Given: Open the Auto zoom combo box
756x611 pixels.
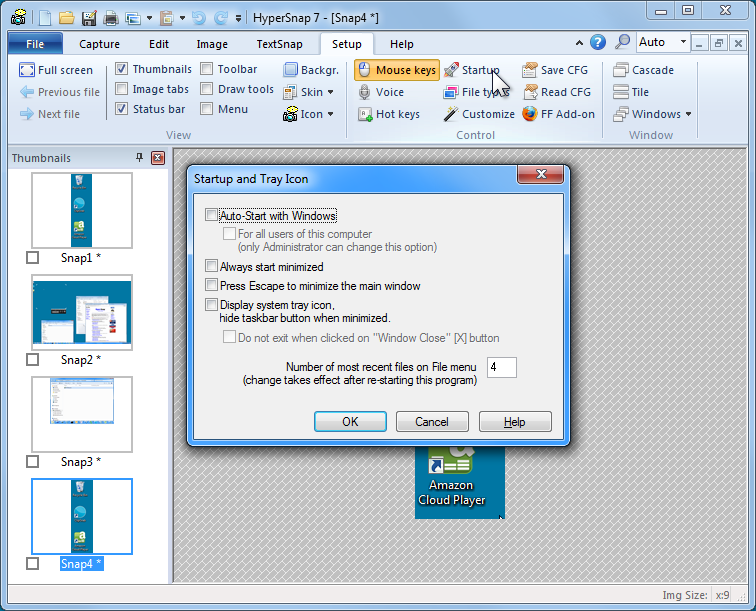Looking at the screenshot, I should coord(664,42).
